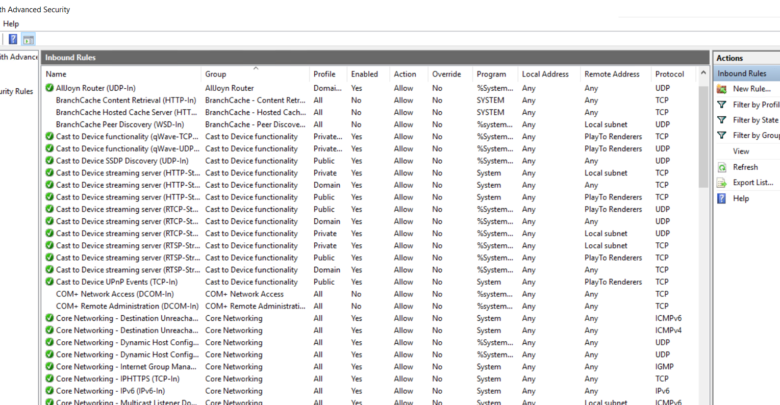Open the Help menu
The width and height of the screenshot is (780, 405).
click(x=10, y=23)
